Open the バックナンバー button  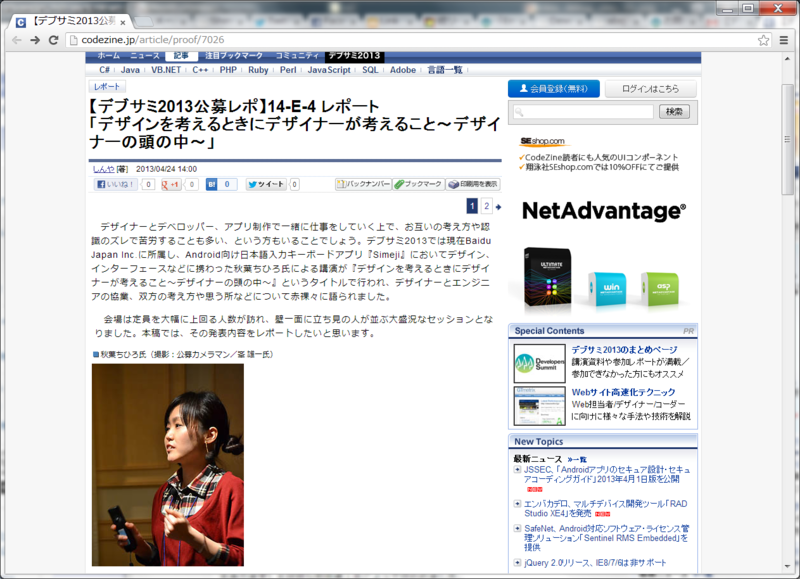[363, 184]
